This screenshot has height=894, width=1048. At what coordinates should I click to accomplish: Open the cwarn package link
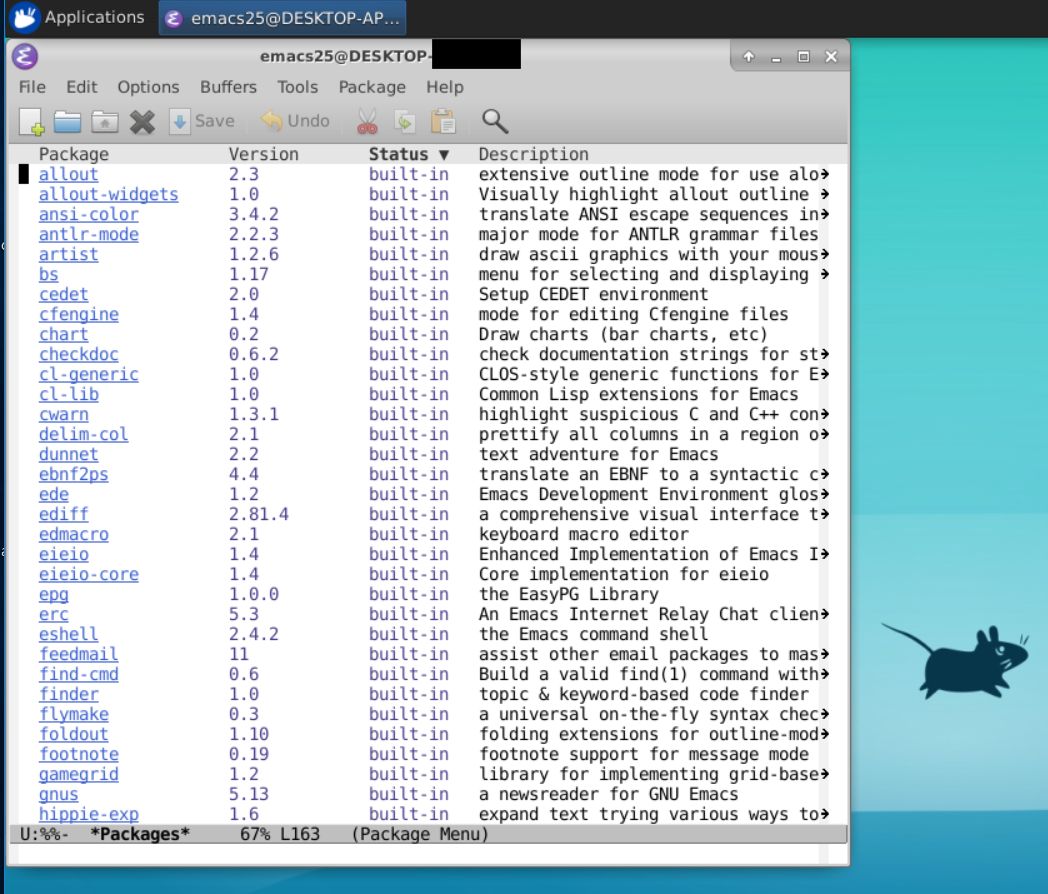[x=63, y=414]
